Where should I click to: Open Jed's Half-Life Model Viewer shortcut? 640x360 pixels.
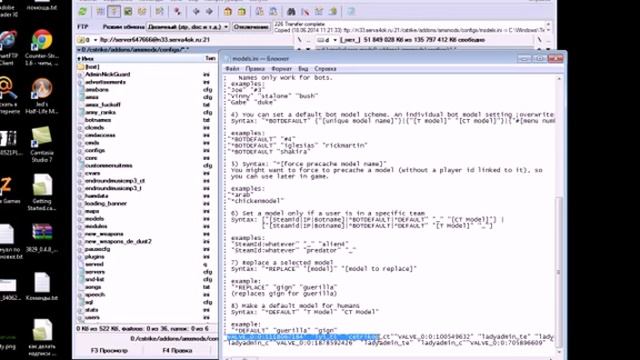tap(42, 96)
